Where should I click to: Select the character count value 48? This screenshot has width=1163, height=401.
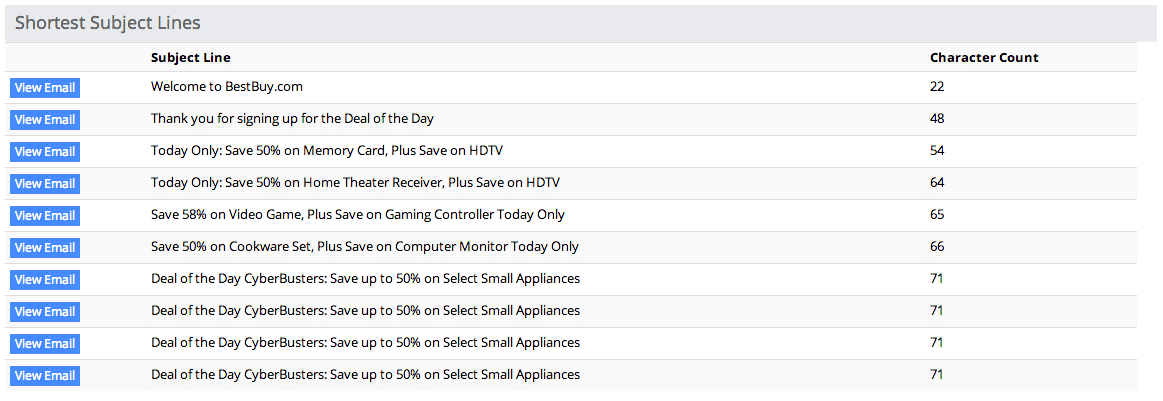[937, 119]
